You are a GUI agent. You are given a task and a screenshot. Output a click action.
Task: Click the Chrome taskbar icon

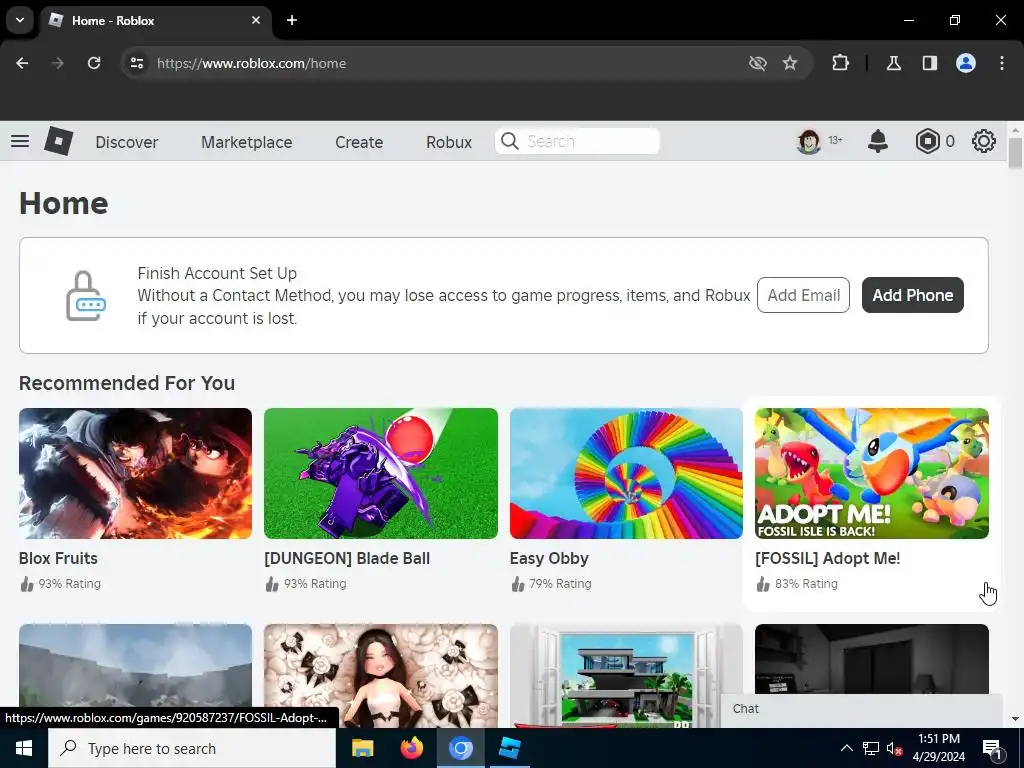tap(460, 748)
